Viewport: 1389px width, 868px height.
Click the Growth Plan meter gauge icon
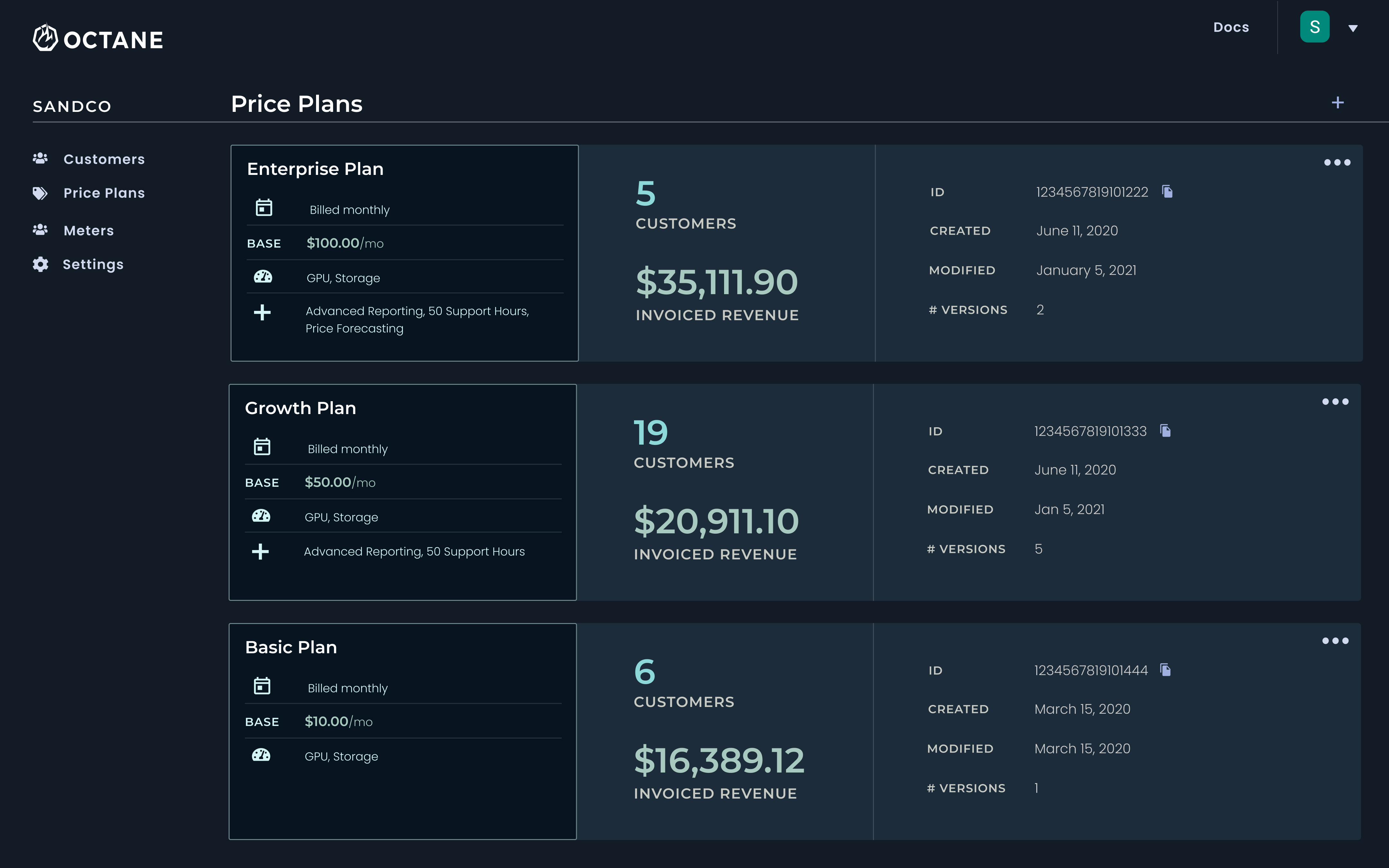tap(261, 516)
